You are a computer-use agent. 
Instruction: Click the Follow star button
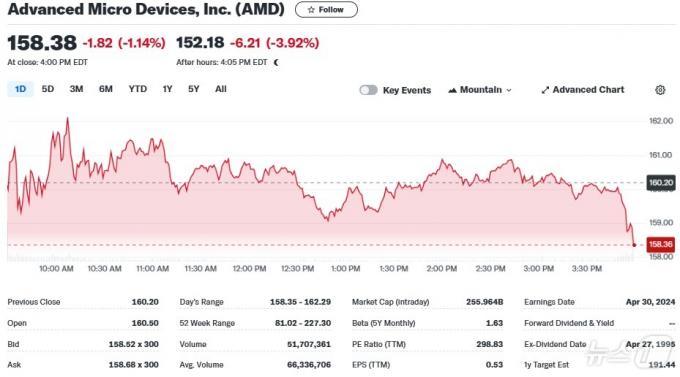tap(326, 10)
